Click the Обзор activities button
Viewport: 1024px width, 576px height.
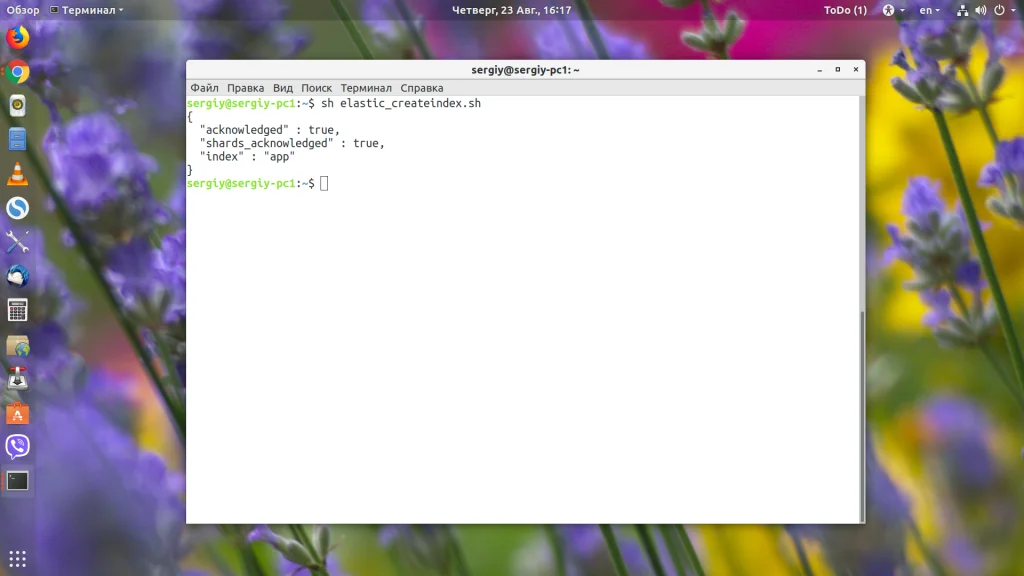(x=23, y=10)
